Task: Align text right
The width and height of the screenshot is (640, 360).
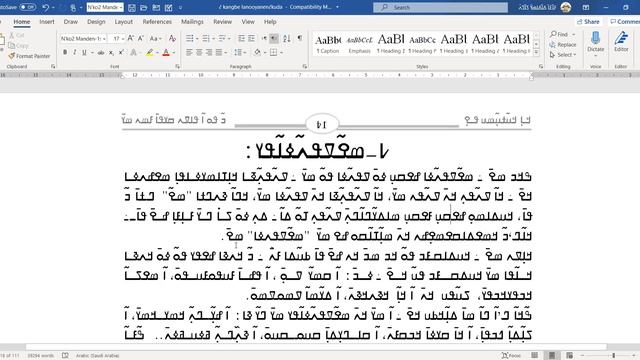Action: coord(209,52)
